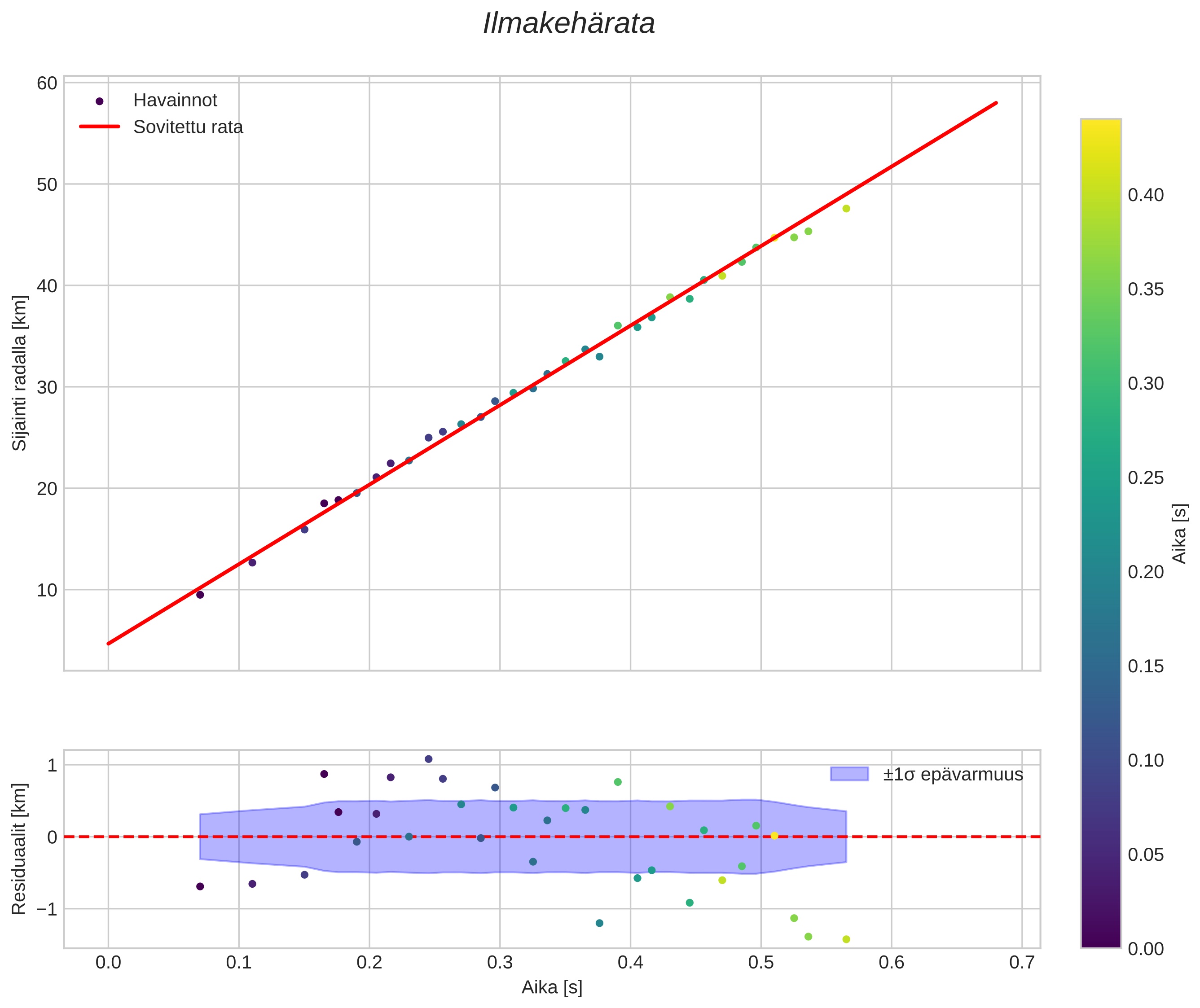This screenshot has width=1200, height=1008.
Task: Click the Havainnot legend label
Action: point(175,101)
